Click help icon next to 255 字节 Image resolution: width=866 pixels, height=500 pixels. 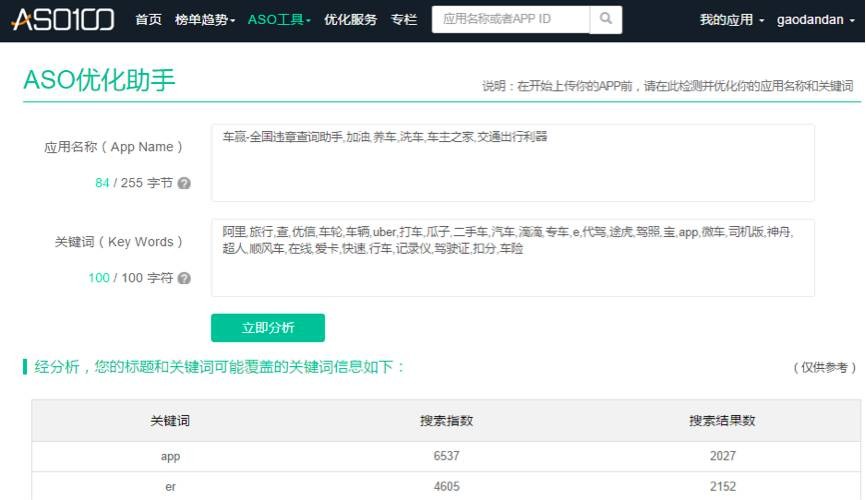(184, 183)
